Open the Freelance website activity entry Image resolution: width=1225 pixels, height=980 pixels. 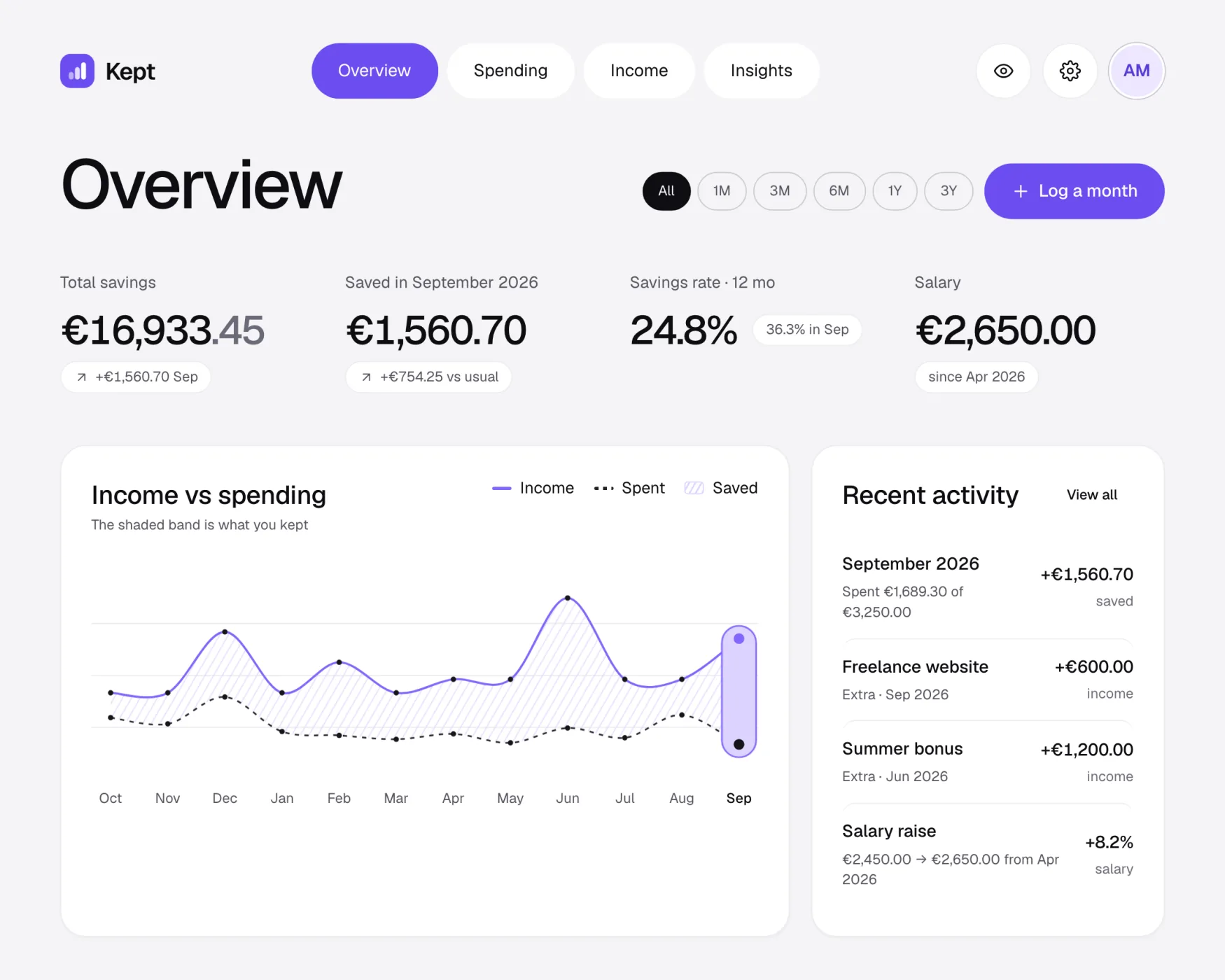coord(987,680)
